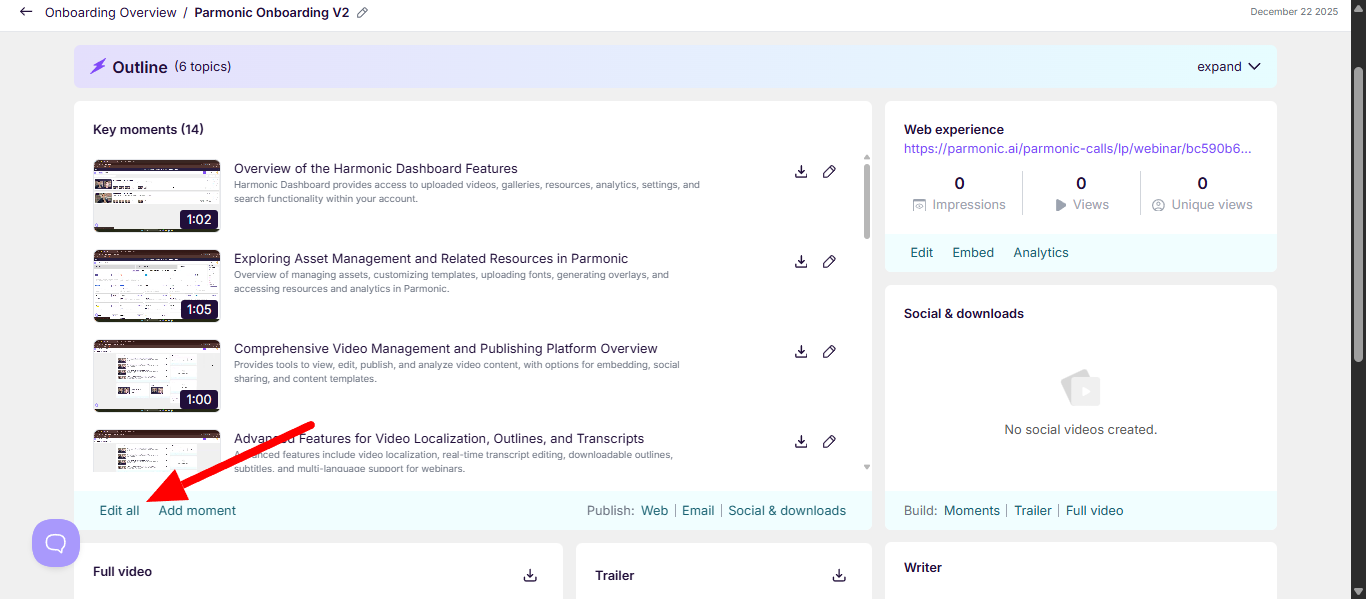Download the Comprehensive Video Management moment

pyautogui.click(x=801, y=352)
